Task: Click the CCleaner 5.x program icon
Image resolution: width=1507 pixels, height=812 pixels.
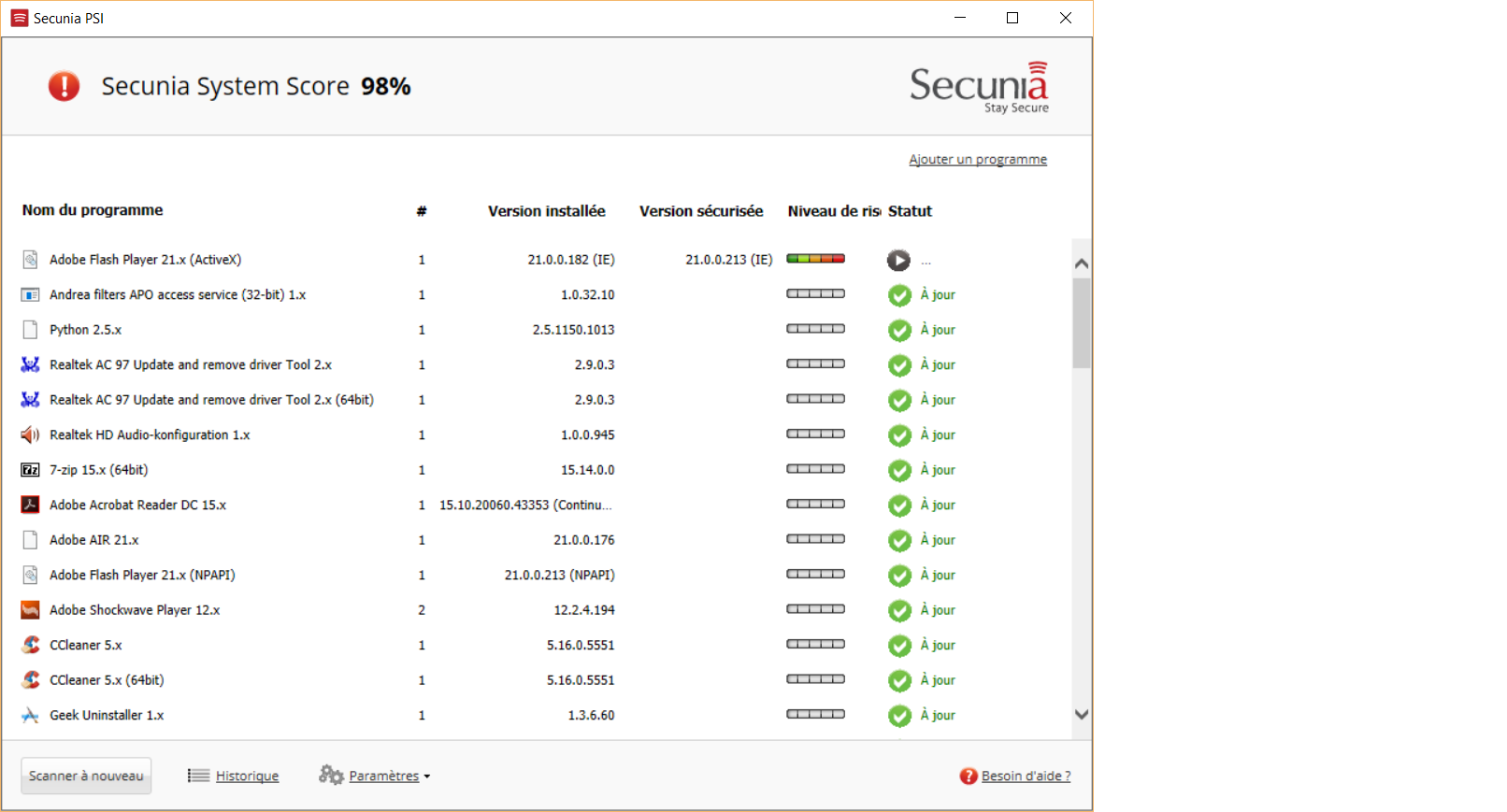Action: click(31, 645)
